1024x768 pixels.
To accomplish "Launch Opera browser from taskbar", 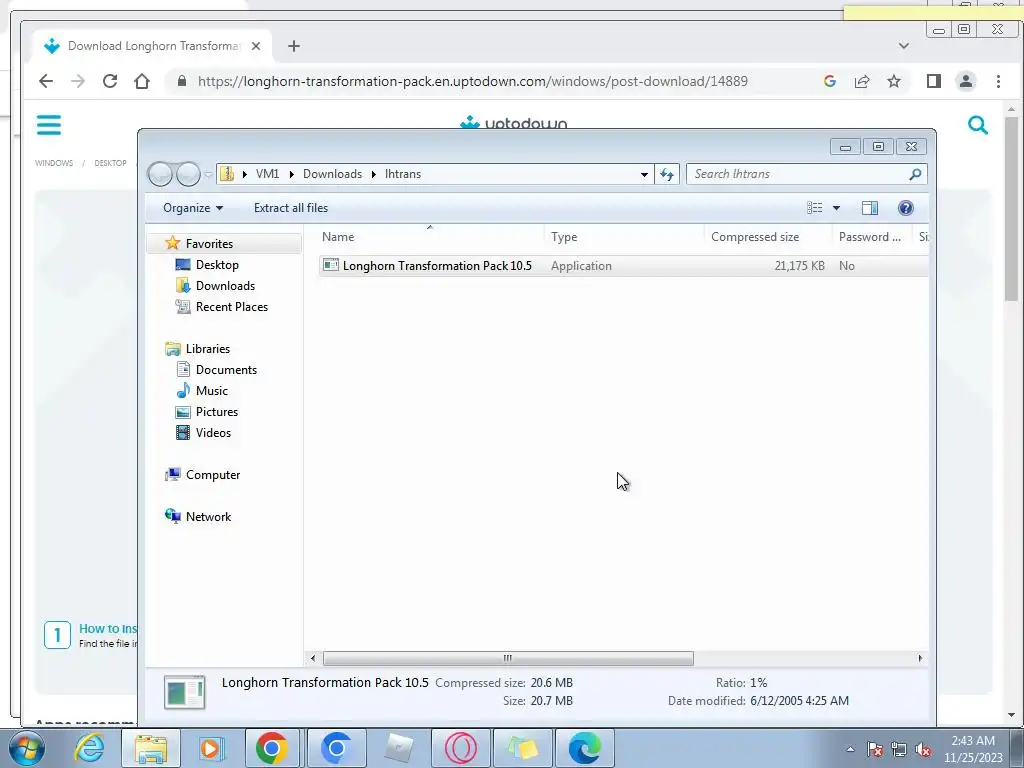I will tap(460, 748).
